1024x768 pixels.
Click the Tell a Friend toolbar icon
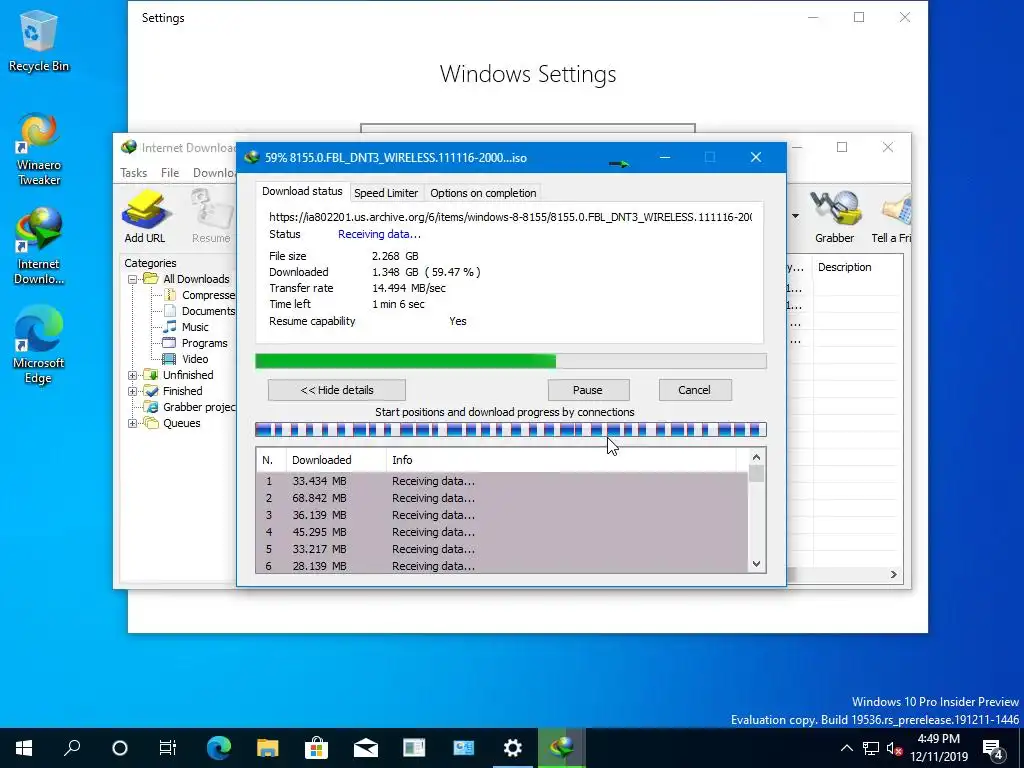(x=893, y=216)
